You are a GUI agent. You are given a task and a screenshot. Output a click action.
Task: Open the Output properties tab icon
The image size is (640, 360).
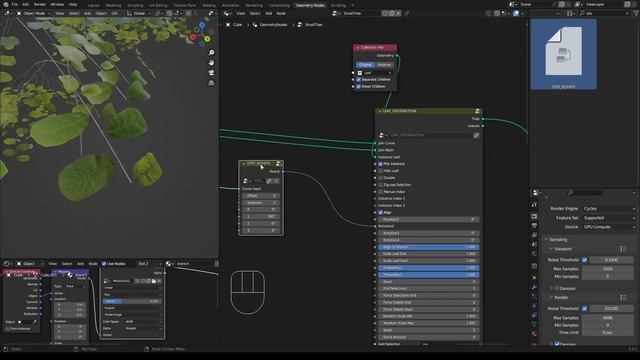(534, 226)
